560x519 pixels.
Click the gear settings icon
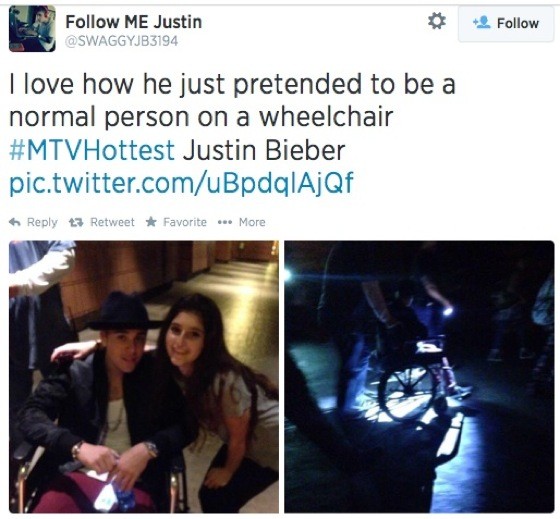pos(436,21)
